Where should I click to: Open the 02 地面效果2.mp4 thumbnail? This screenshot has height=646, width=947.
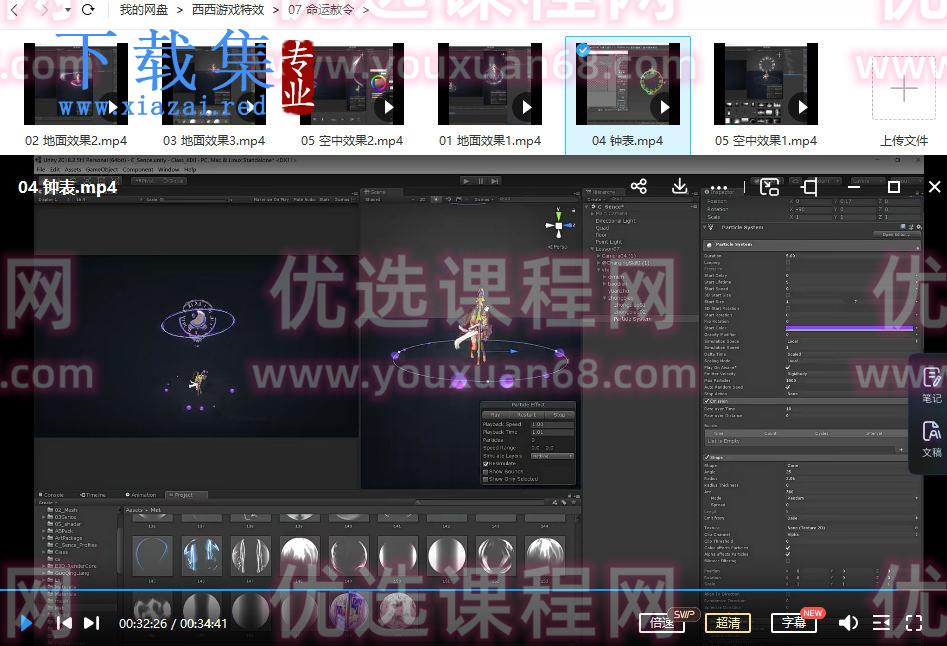coord(76,84)
